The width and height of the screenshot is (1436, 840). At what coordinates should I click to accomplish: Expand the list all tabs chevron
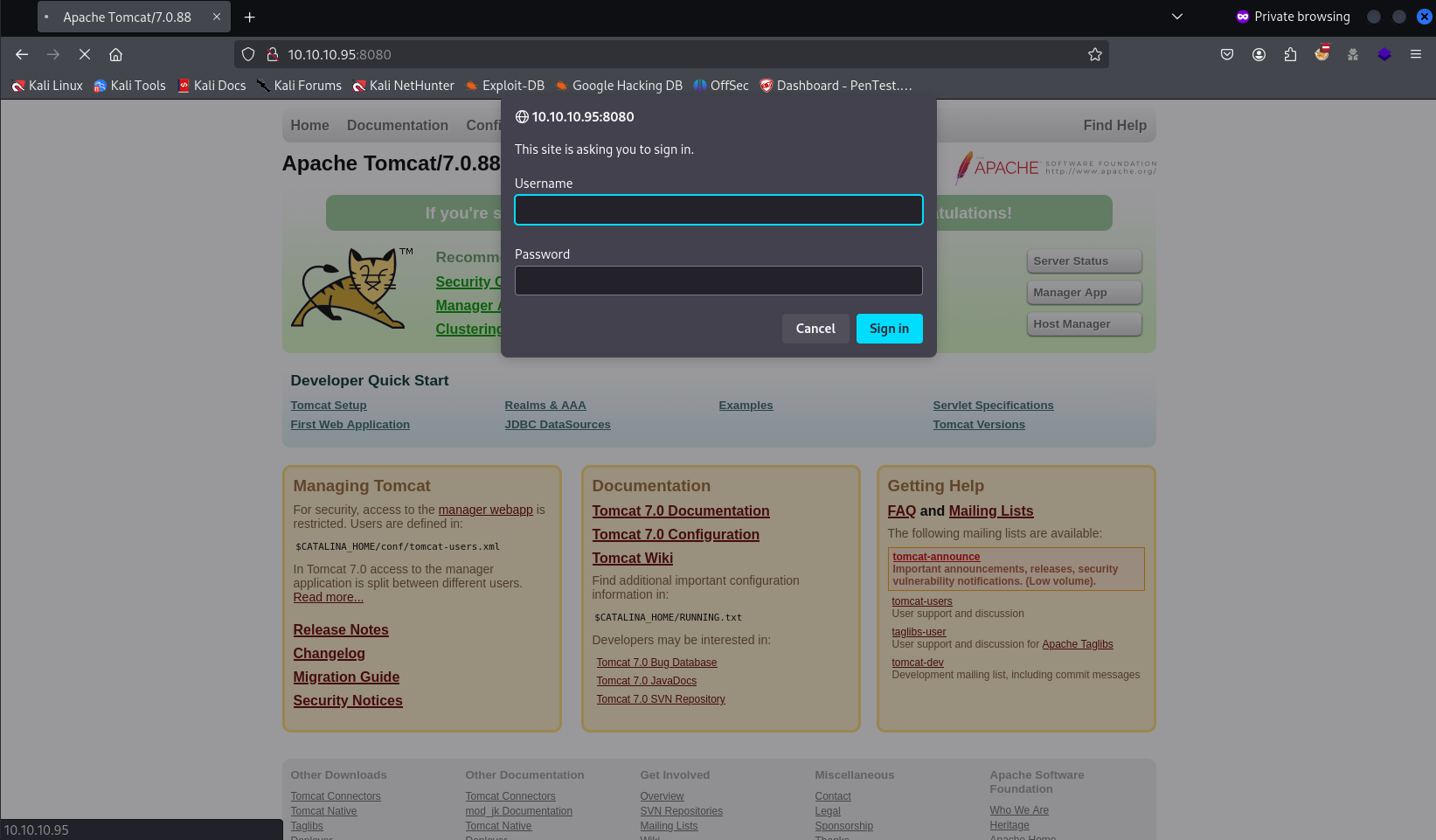tap(1177, 17)
